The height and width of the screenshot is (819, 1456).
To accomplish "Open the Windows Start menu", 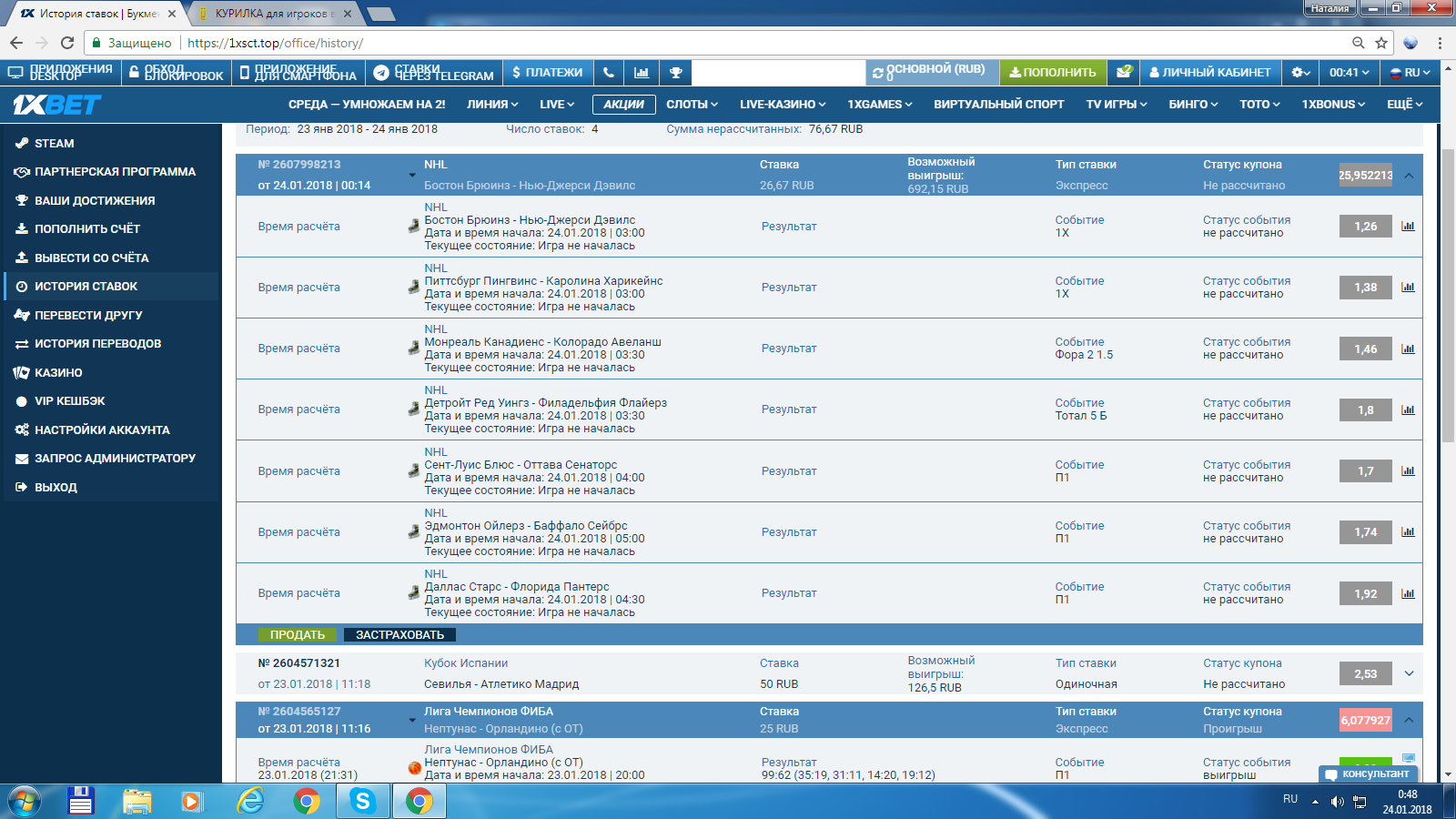I will click(25, 801).
